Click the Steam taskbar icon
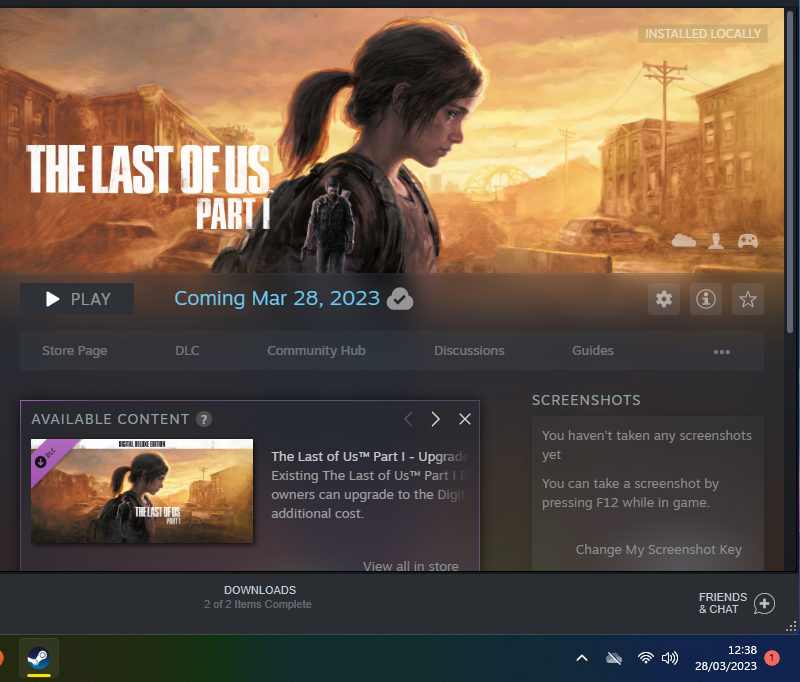Image resolution: width=800 pixels, height=682 pixels. (39, 658)
